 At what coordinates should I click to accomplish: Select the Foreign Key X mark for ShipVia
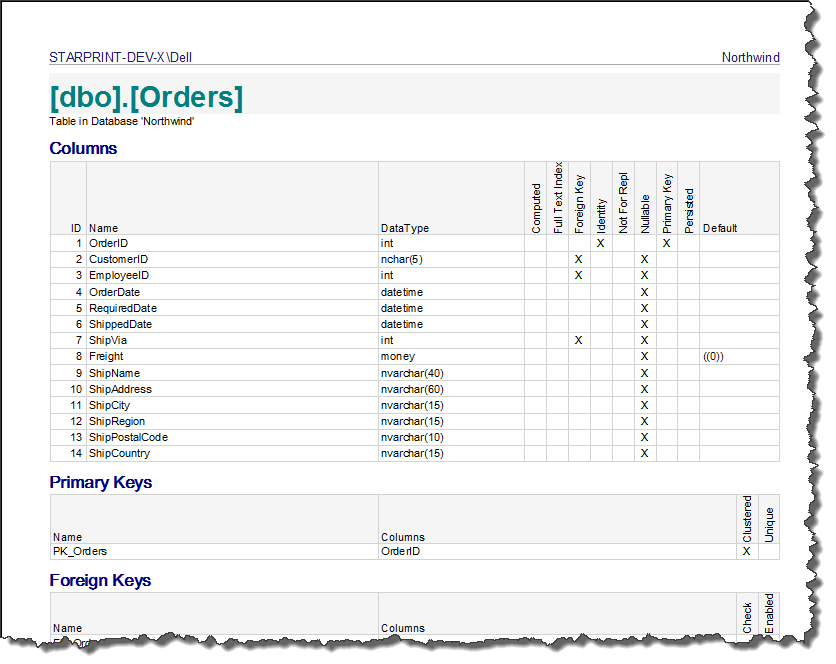(578, 340)
